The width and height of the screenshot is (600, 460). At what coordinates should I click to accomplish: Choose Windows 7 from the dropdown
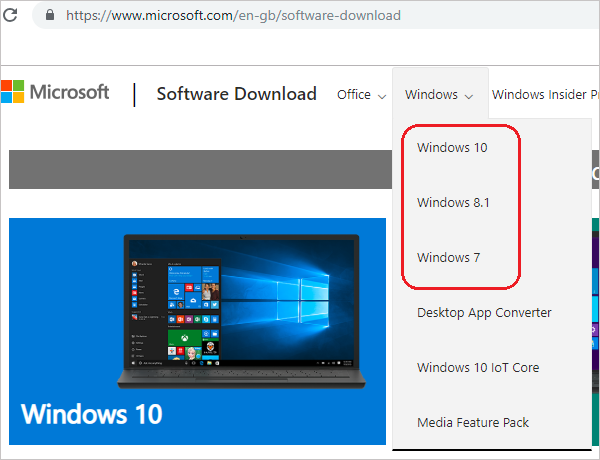tap(448, 258)
